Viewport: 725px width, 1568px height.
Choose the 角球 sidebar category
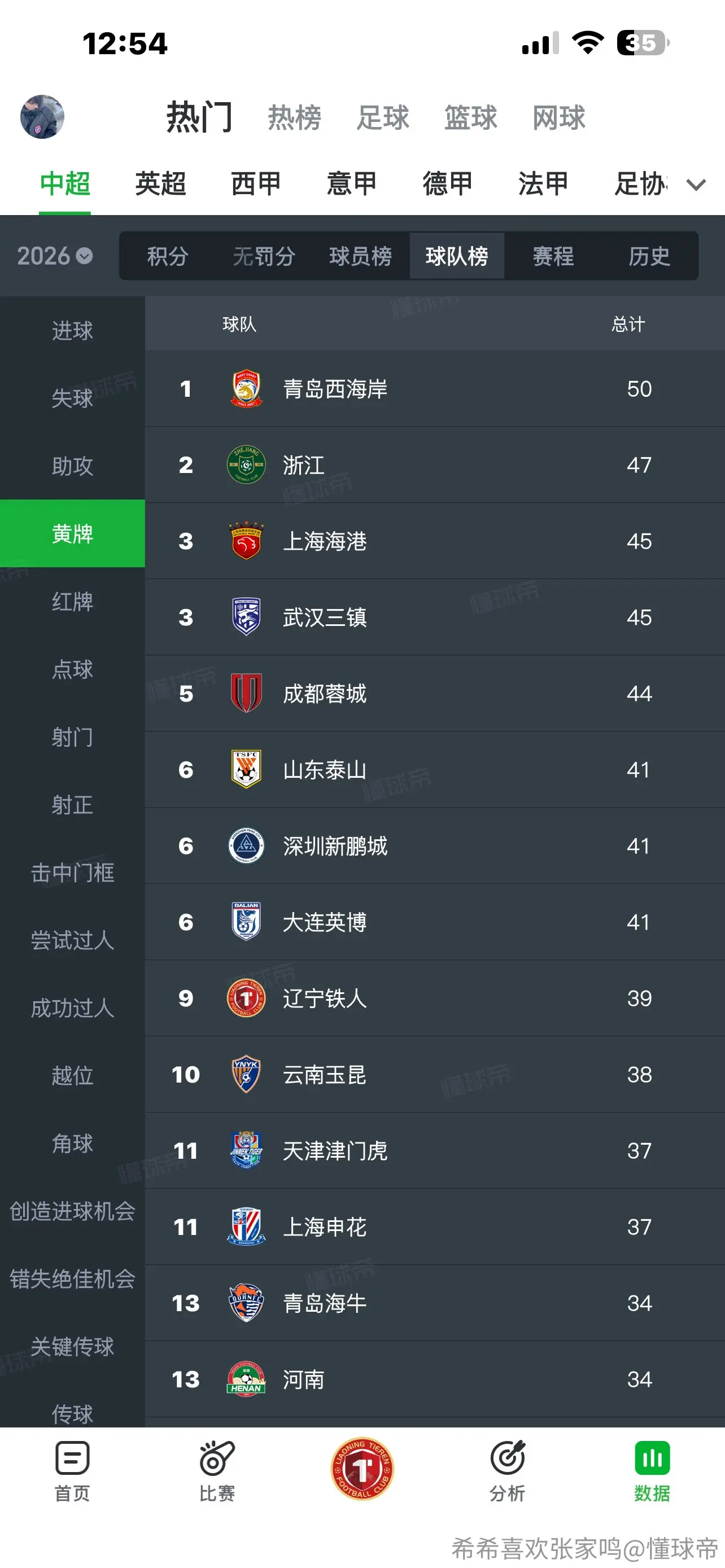tap(72, 1143)
